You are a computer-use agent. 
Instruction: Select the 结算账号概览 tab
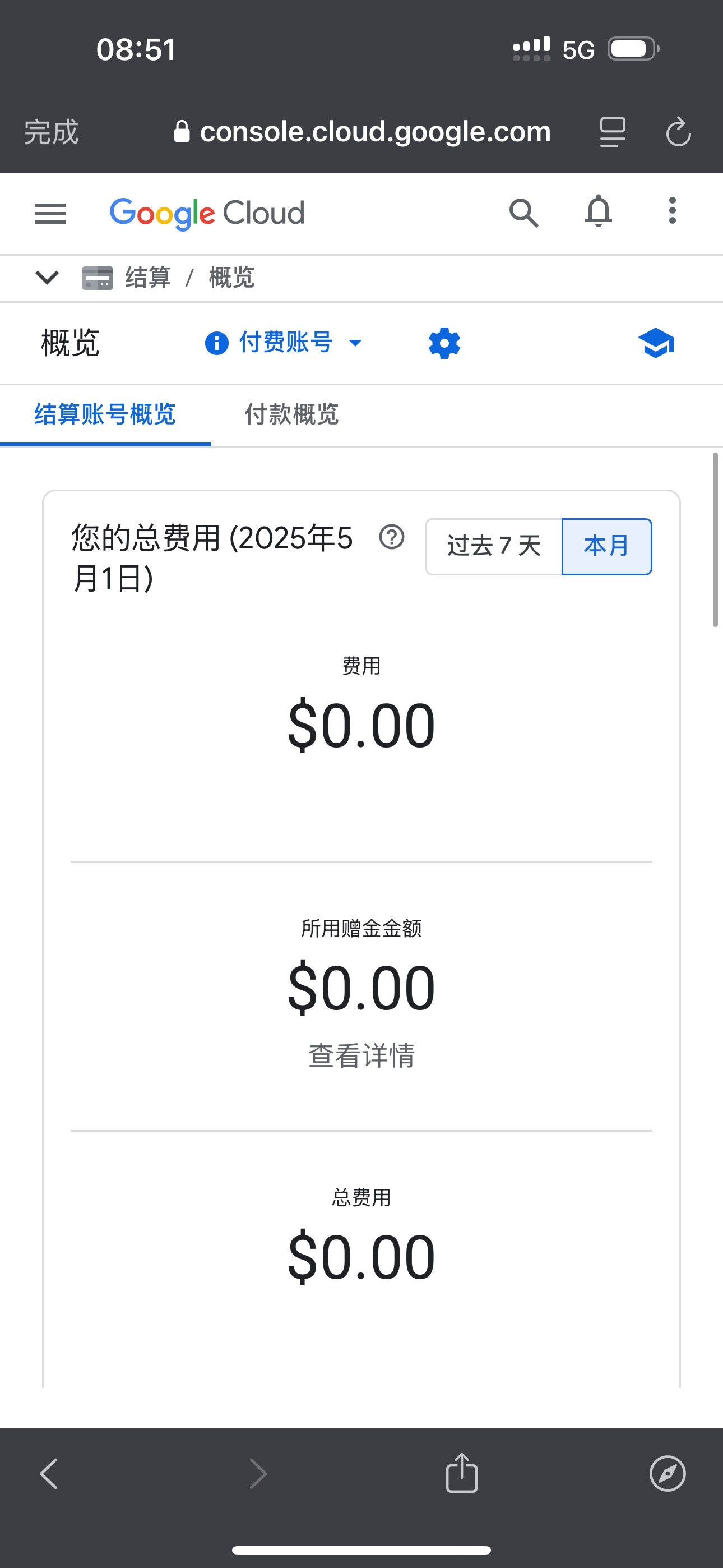click(x=105, y=414)
